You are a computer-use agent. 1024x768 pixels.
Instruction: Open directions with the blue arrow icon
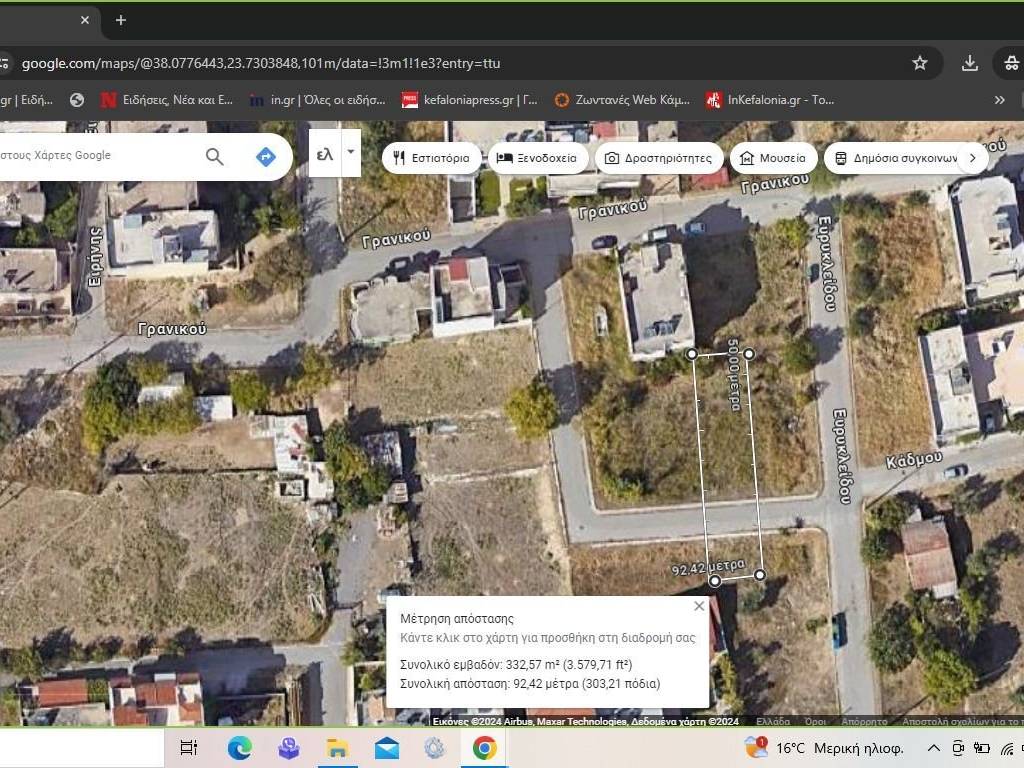click(x=265, y=156)
